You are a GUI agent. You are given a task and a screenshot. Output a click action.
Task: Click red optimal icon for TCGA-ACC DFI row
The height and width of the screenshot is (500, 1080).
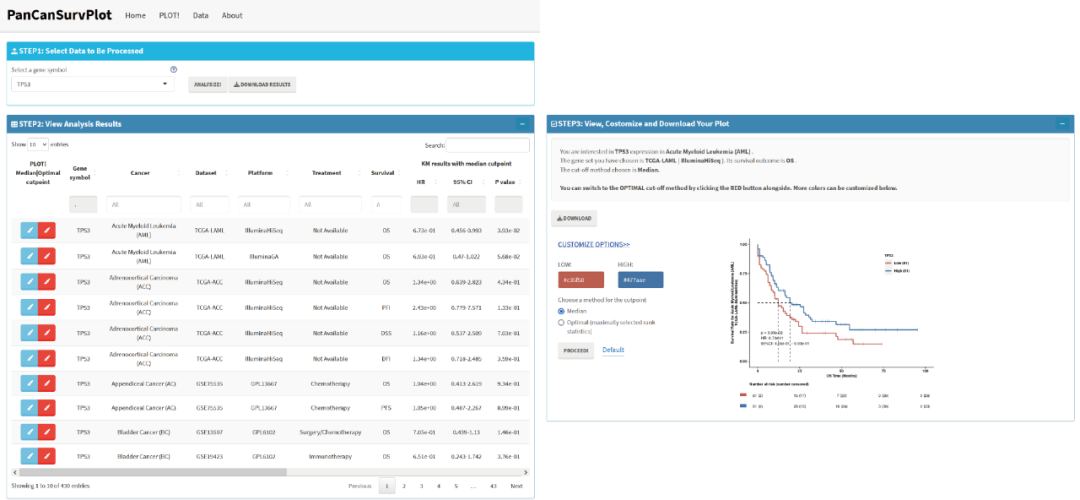click(x=47, y=358)
